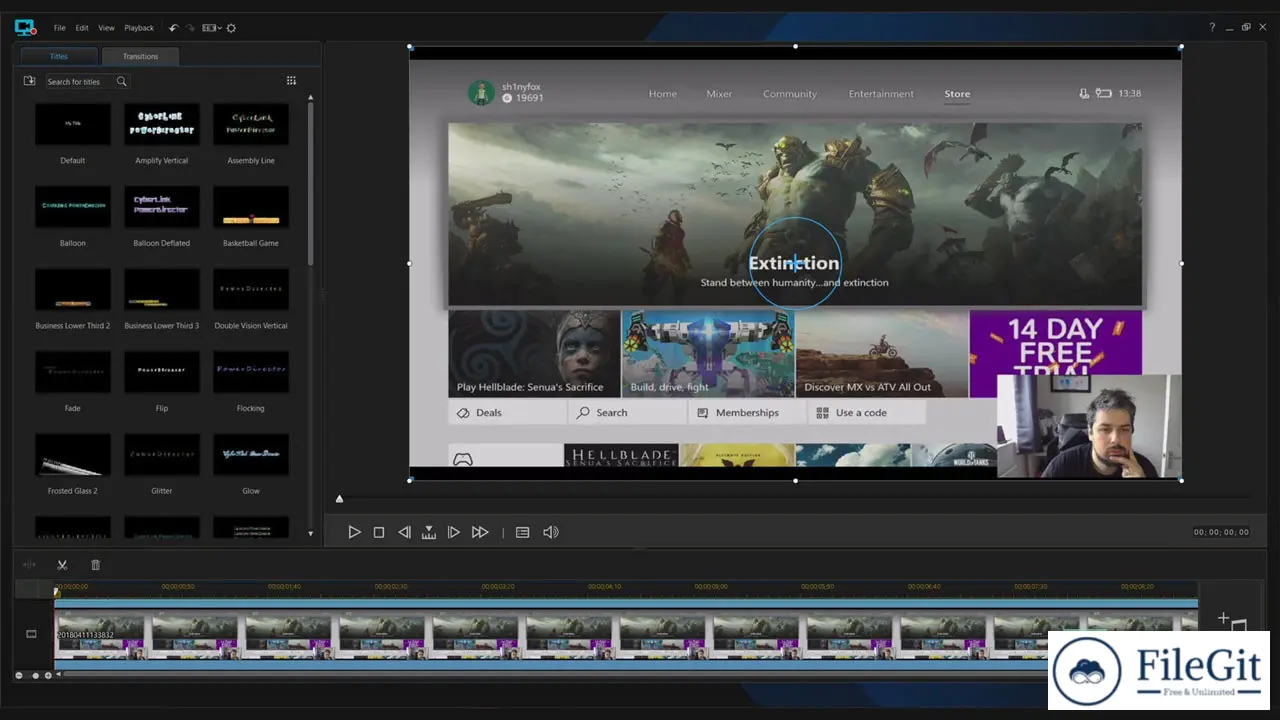Change the library grid view

291,81
